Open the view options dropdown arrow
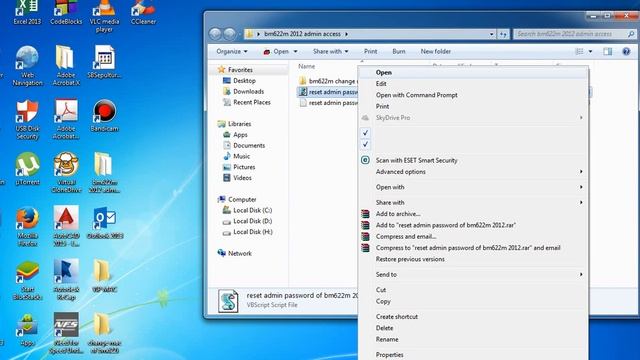Viewport: 640px width, 360px height. 590,51
